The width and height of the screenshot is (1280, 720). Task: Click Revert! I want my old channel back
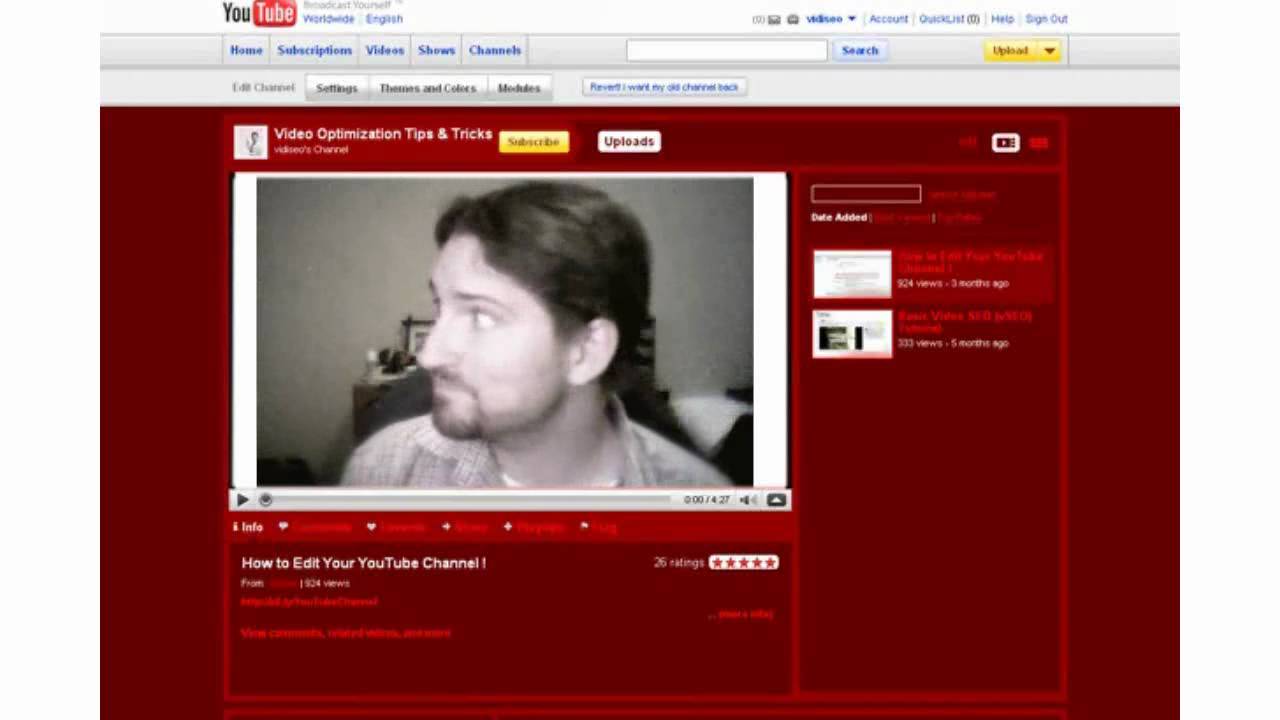coord(664,88)
